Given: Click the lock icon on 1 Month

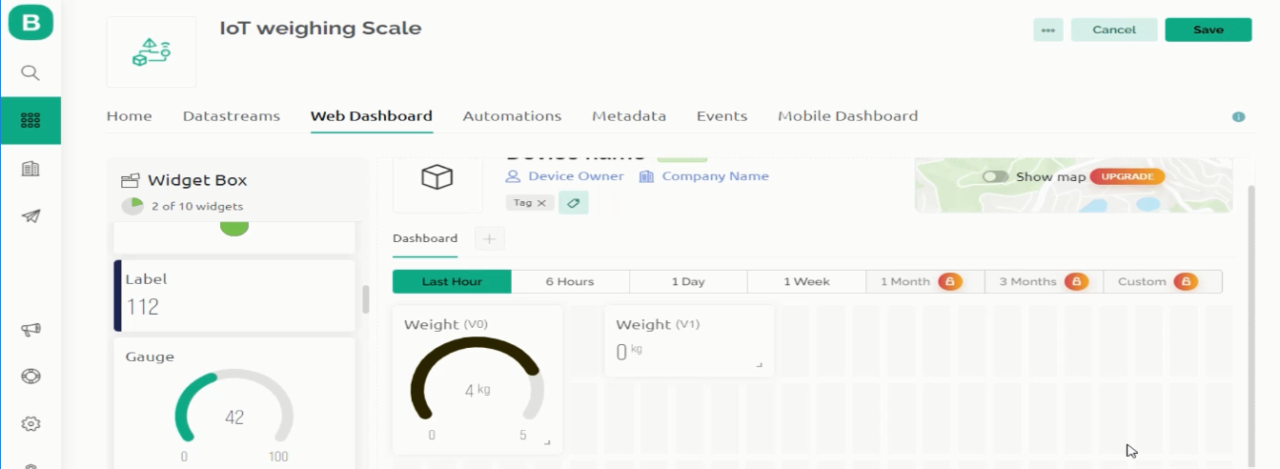Looking at the screenshot, I should click(x=950, y=282).
